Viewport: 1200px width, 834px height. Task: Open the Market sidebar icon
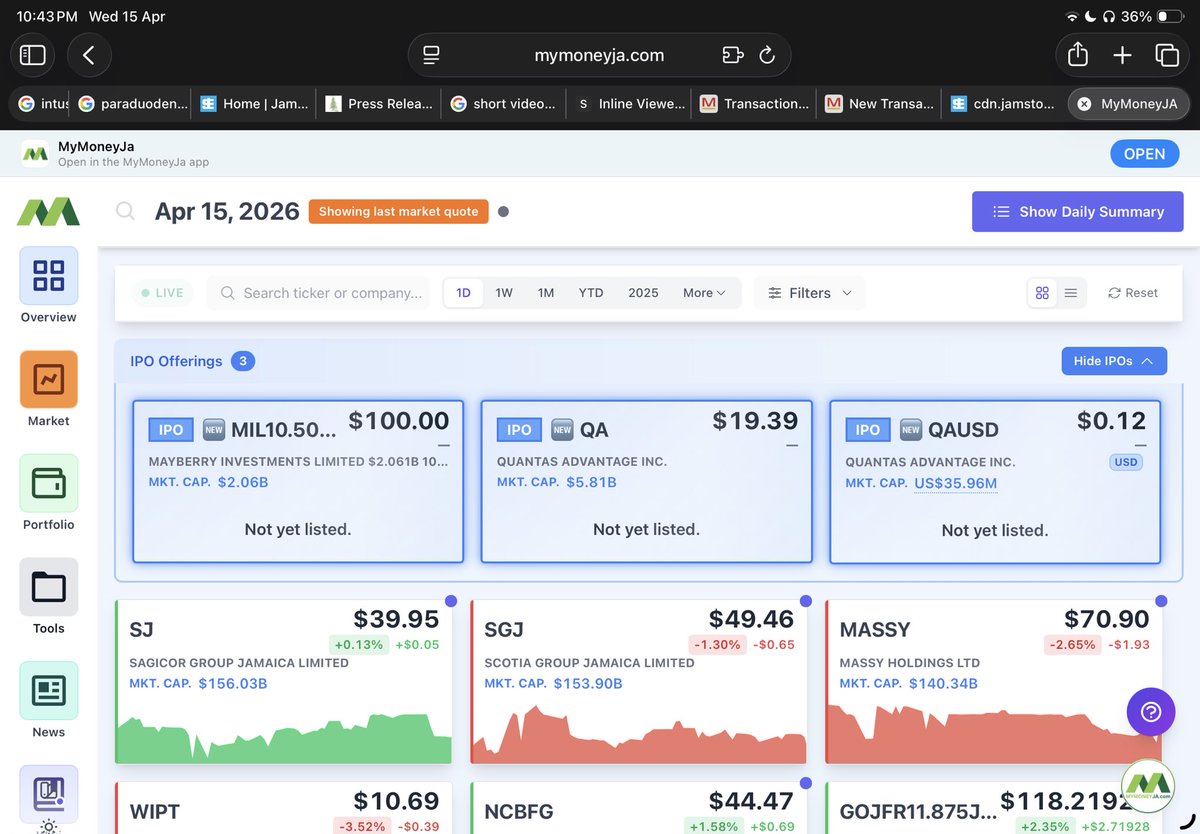click(49, 379)
